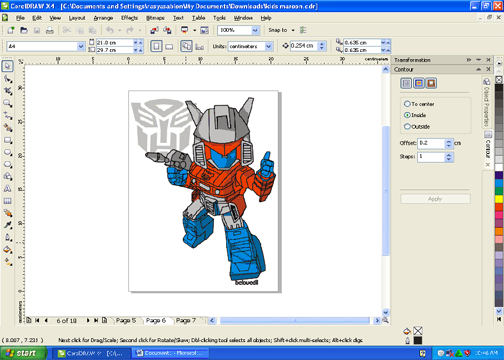Open the Application Launcher icon
Viewport: 504px width, 360px height.
[x=184, y=30]
